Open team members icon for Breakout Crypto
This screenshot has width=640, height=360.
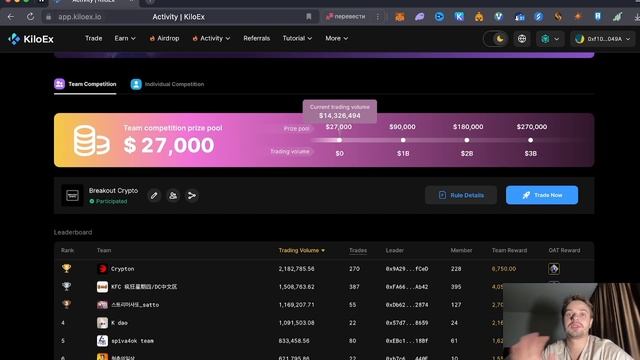tap(173, 196)
